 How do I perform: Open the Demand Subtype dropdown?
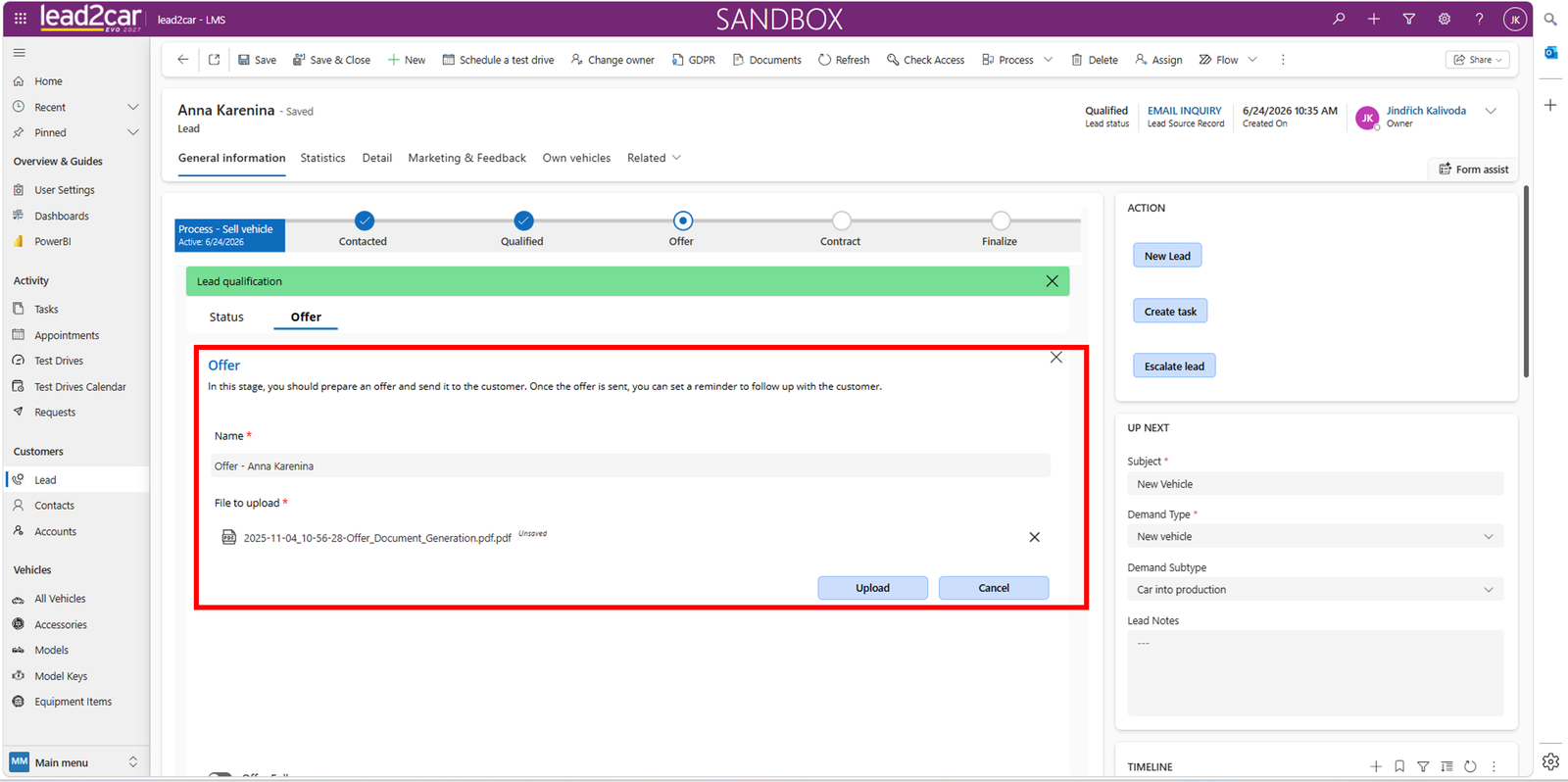(x=1315, y=590)
